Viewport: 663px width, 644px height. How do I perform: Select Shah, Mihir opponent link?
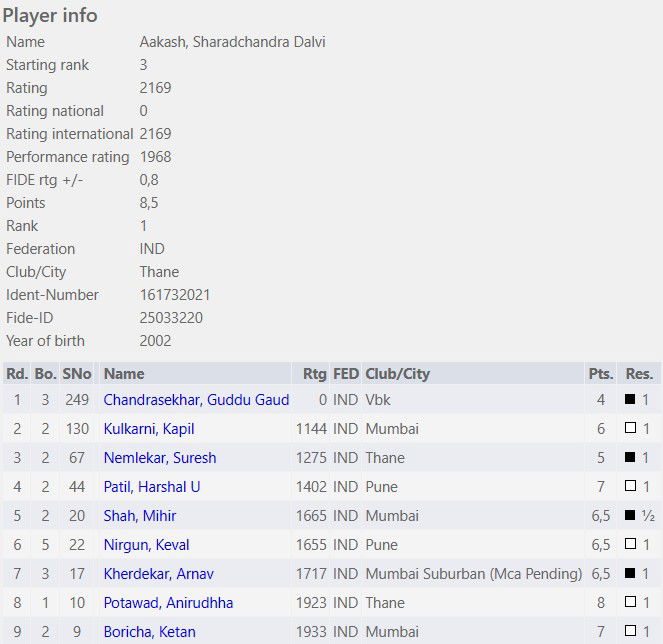point(140,516)
